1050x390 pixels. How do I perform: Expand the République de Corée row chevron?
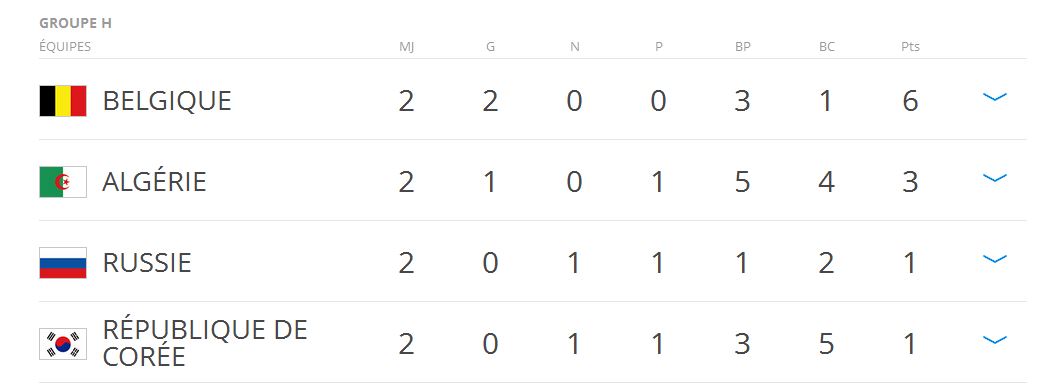tap(994, 340)
